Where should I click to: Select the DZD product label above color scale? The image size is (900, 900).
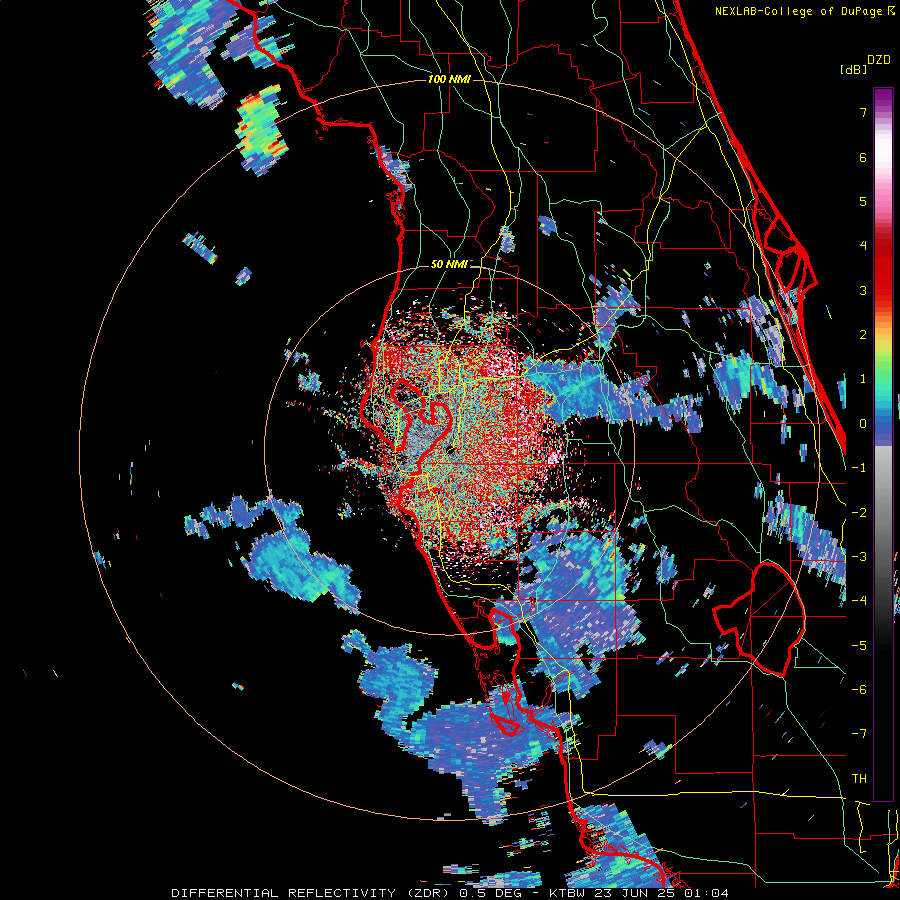pos(879,59)
